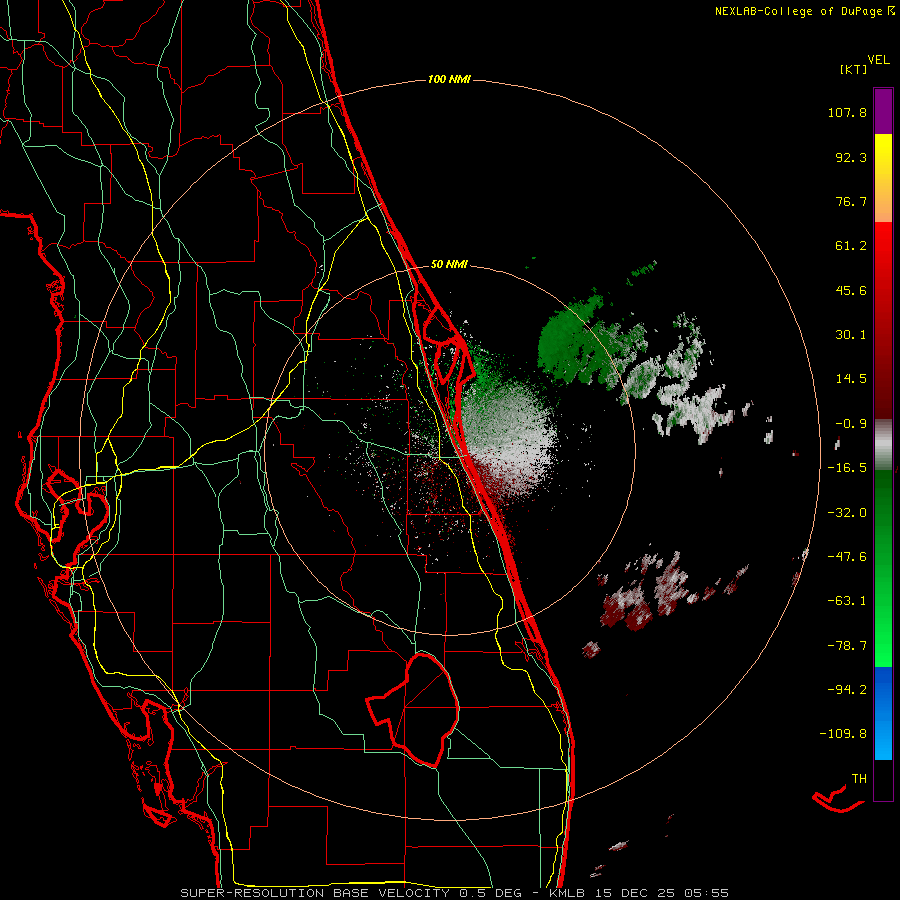Click the gray near-zero segment of the color bar
The height and width of the screenshot is (900, 900).
pos(883,443)
